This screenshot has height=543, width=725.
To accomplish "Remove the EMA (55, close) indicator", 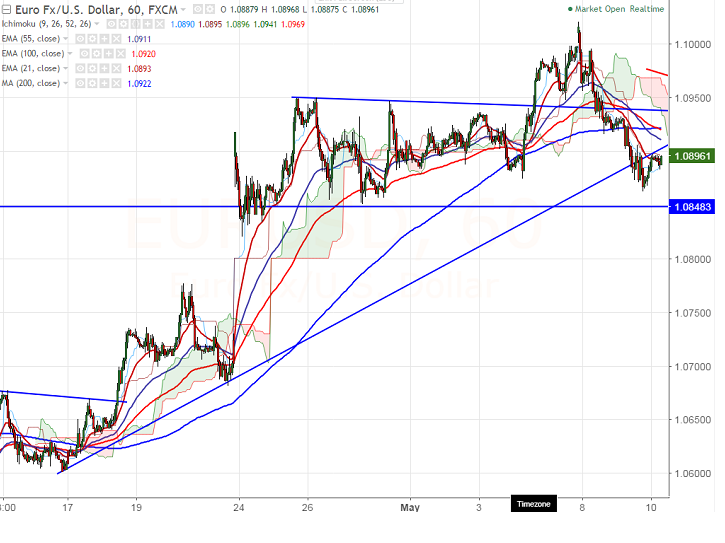I will (117, 39).
